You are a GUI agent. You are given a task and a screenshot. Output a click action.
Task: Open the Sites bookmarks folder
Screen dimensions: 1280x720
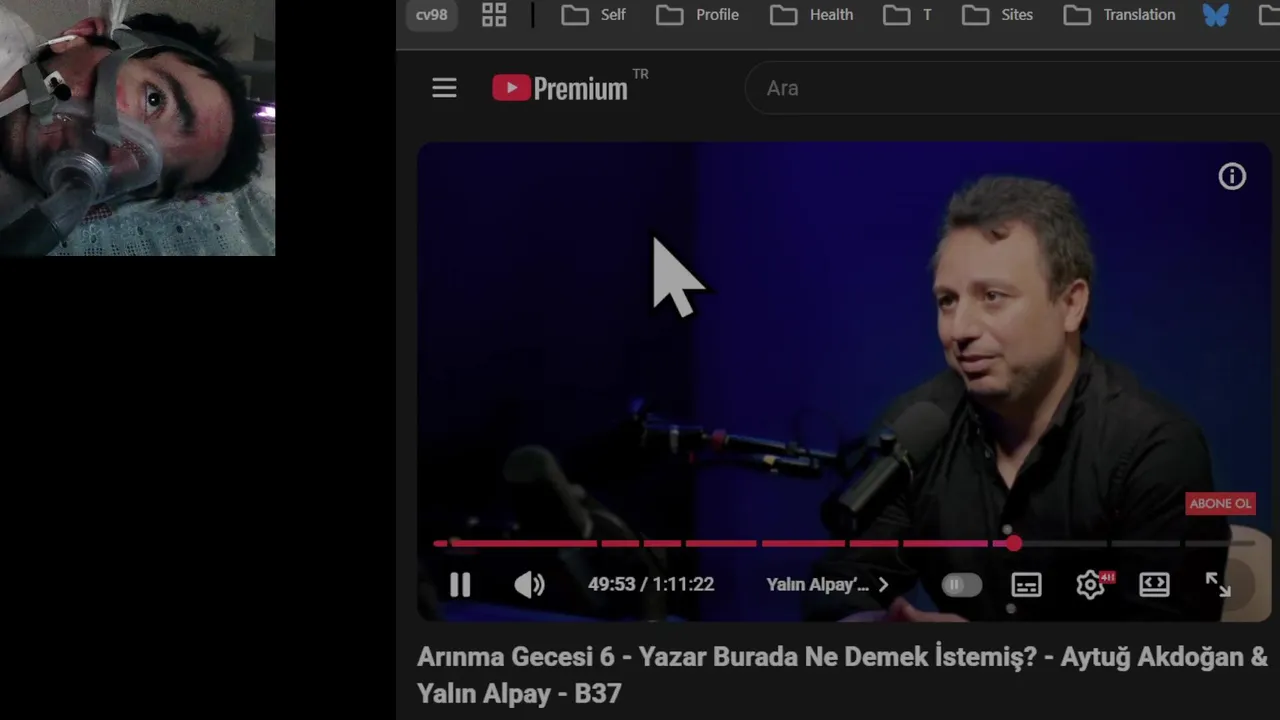(997, 15)
